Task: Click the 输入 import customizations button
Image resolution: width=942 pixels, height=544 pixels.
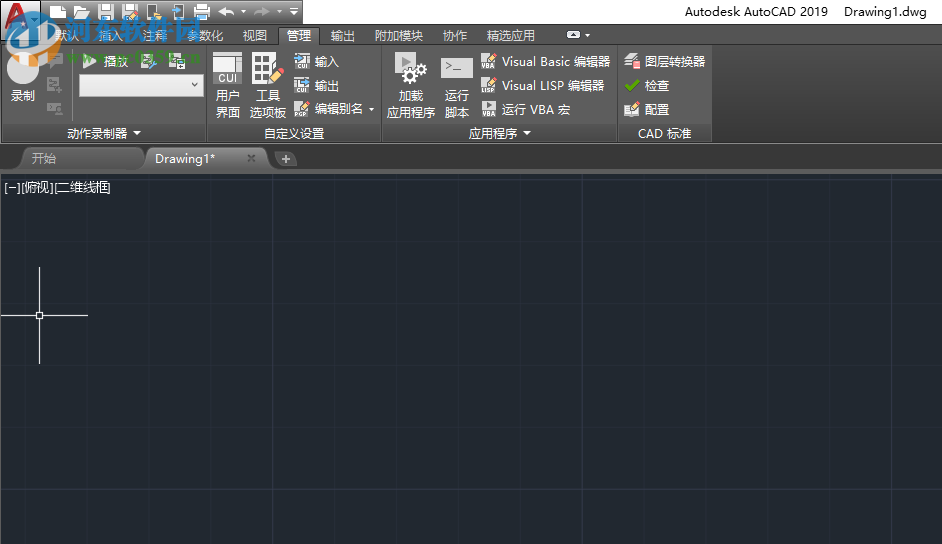Action: point(317,61)
